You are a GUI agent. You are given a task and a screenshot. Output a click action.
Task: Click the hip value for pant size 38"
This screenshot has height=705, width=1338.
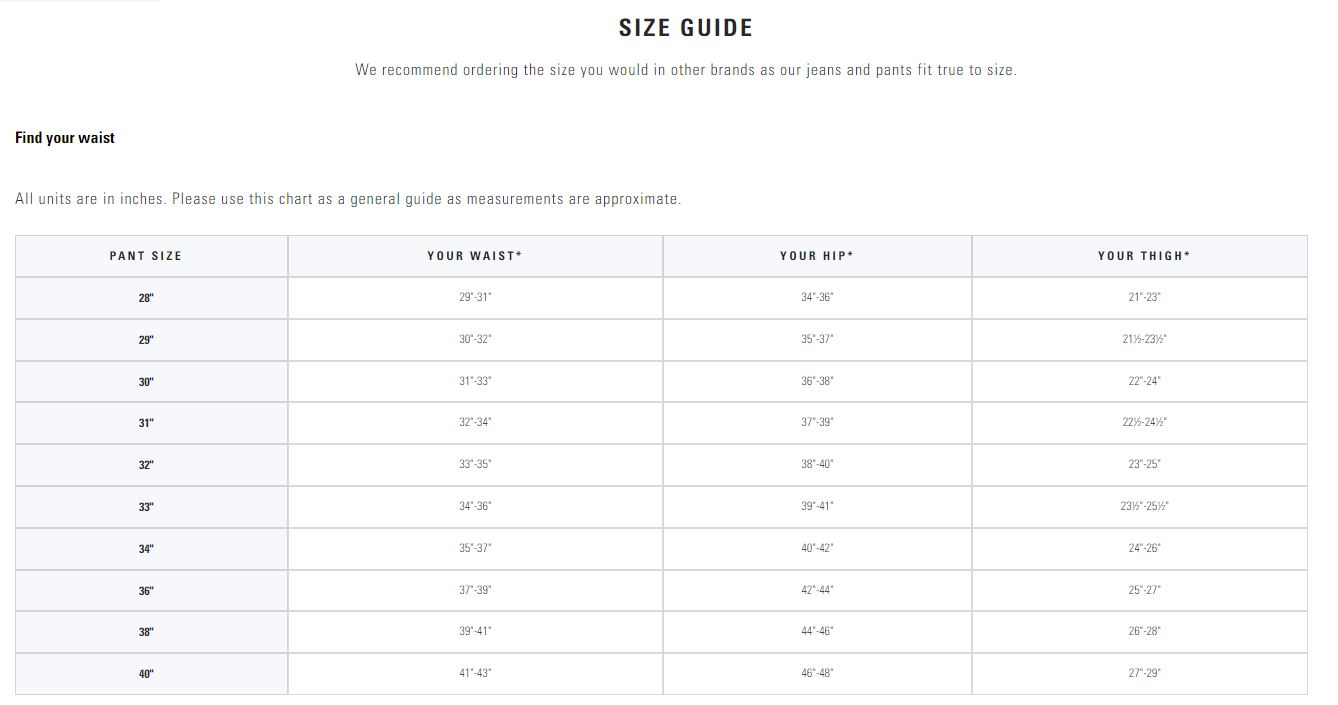click(817, 632)
